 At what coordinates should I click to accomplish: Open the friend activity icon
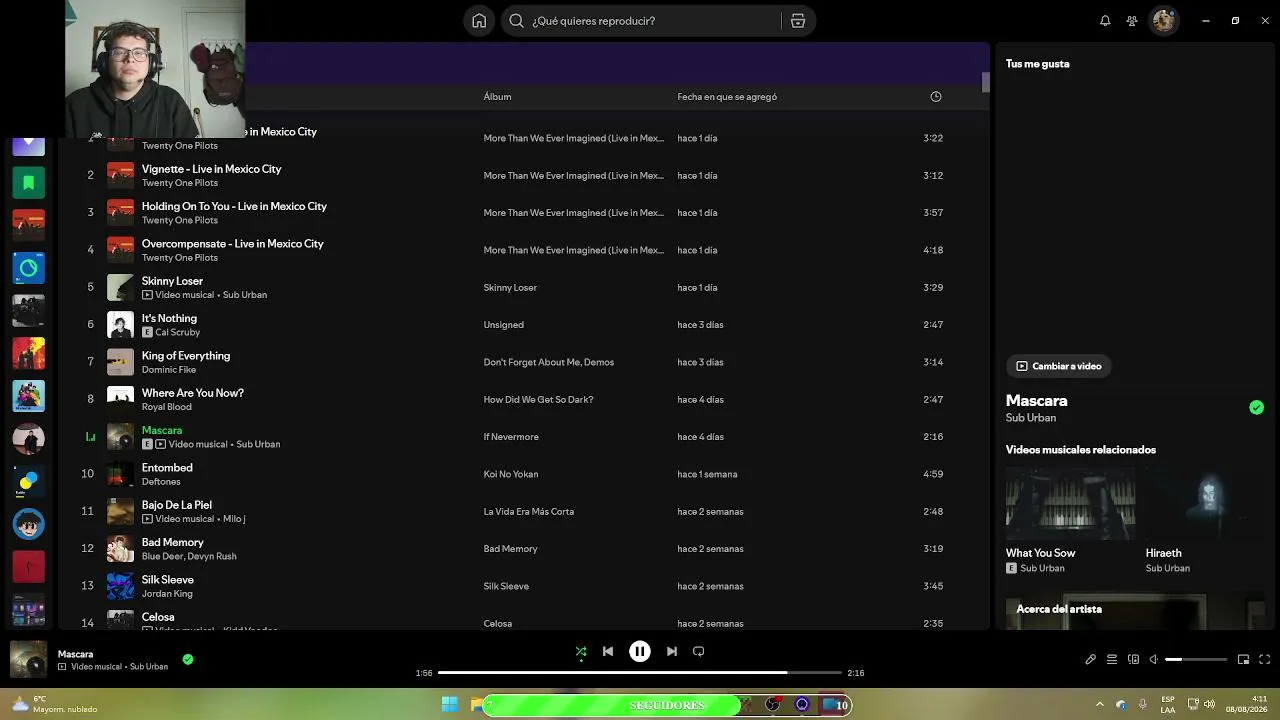pyautogui.click(x=1132, y=21)
